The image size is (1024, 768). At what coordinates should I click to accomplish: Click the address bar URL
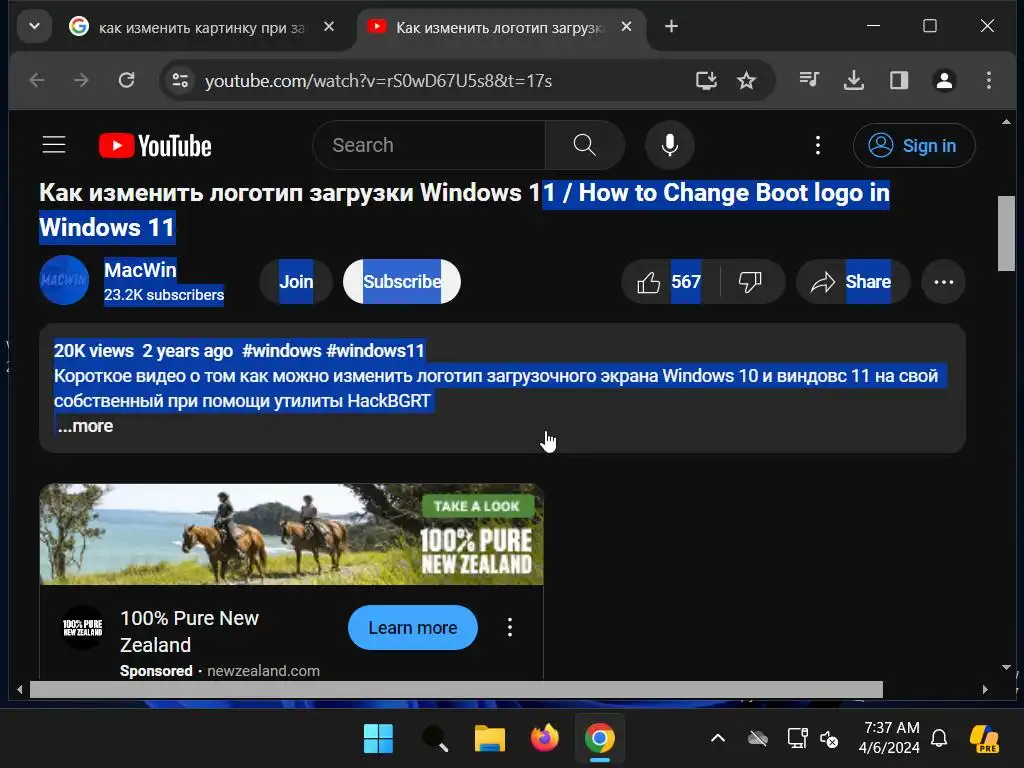click(x=378, y=81)
